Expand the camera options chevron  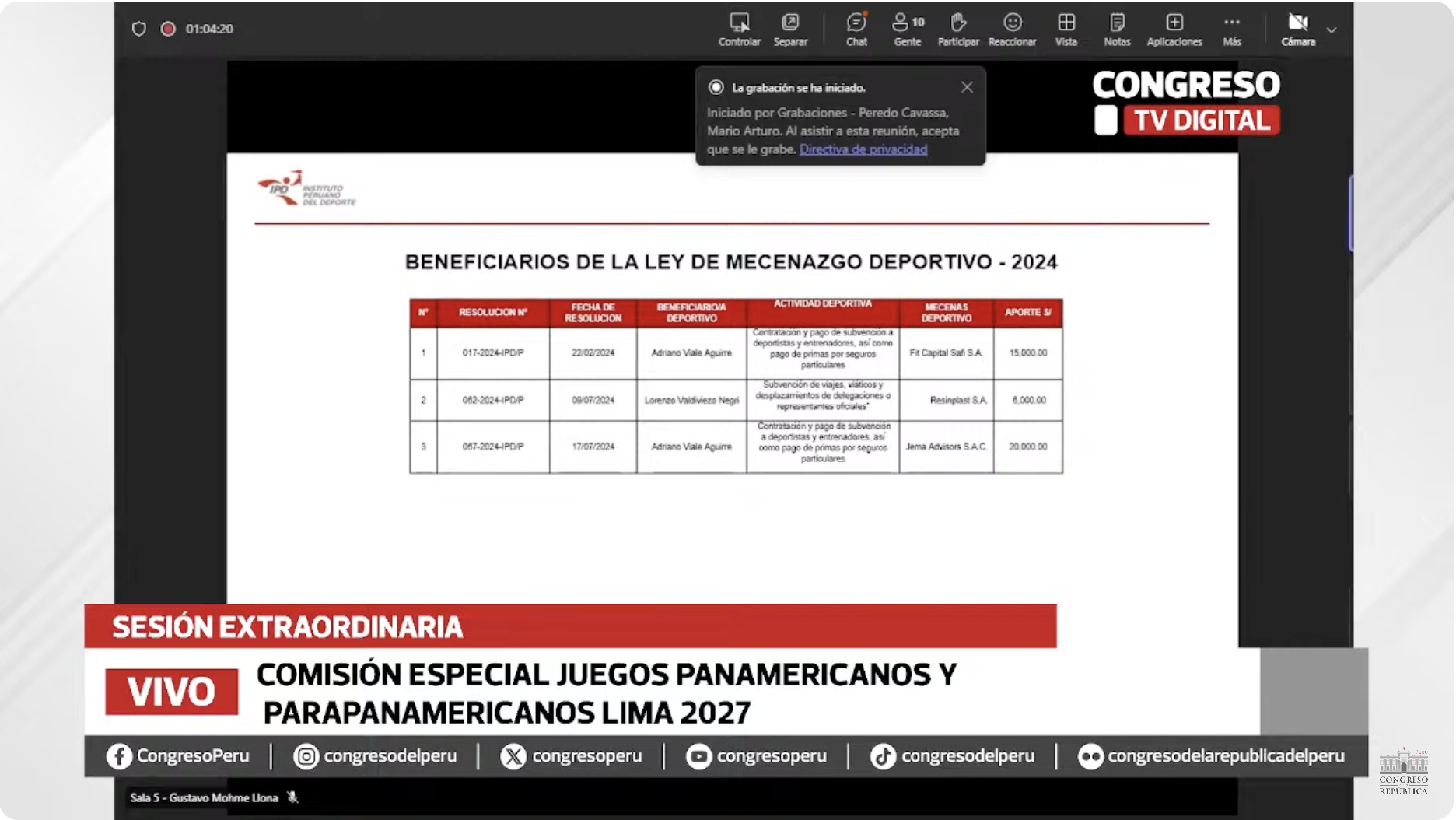(x=1332, y=30)
